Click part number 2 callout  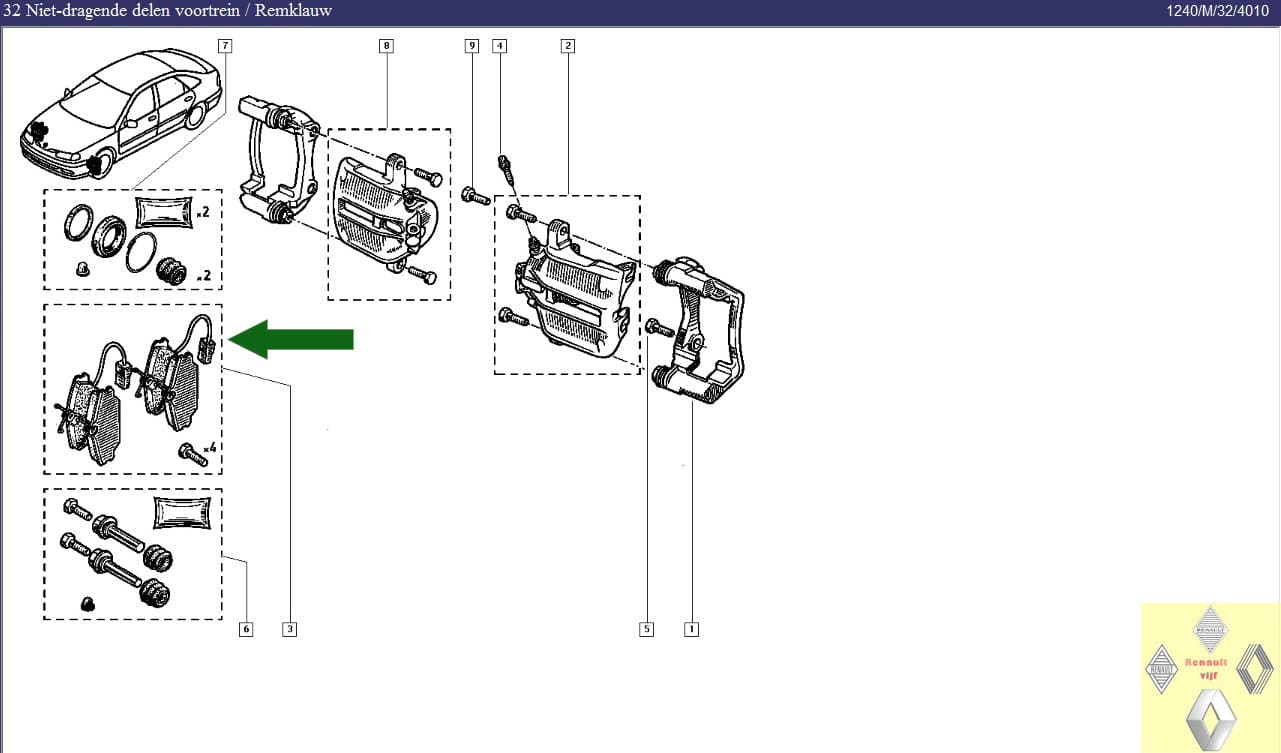pos(567,46)
